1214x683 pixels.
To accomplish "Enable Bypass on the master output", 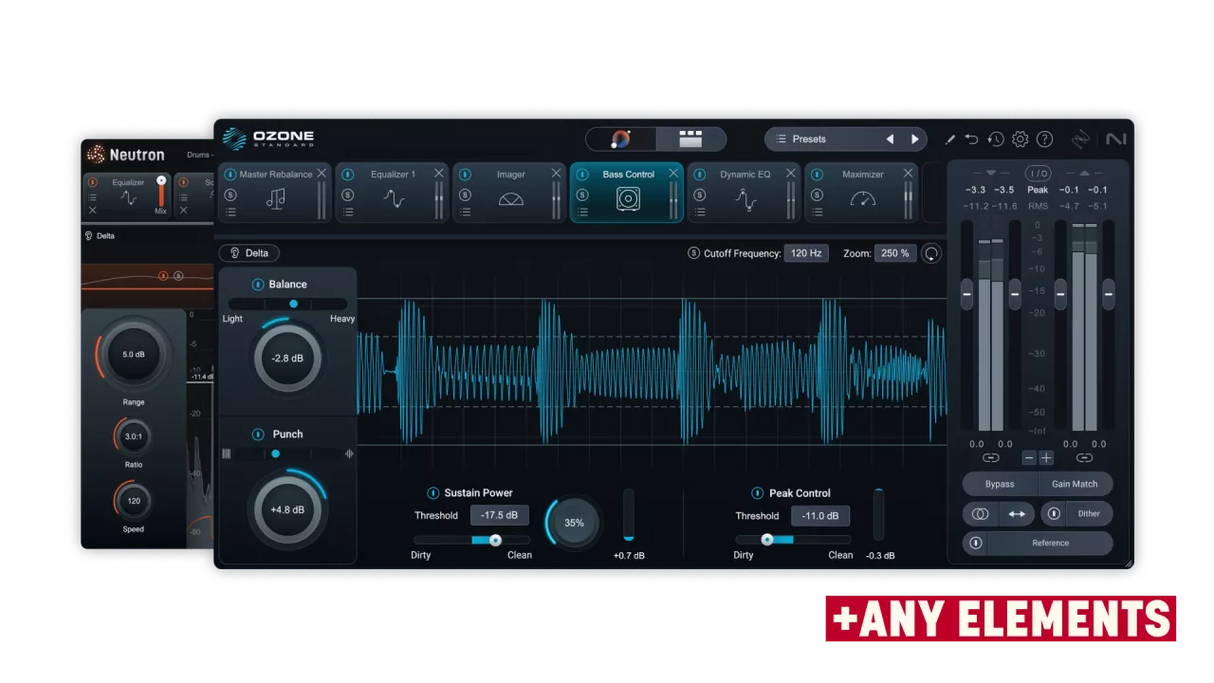I will coord(998,483).
